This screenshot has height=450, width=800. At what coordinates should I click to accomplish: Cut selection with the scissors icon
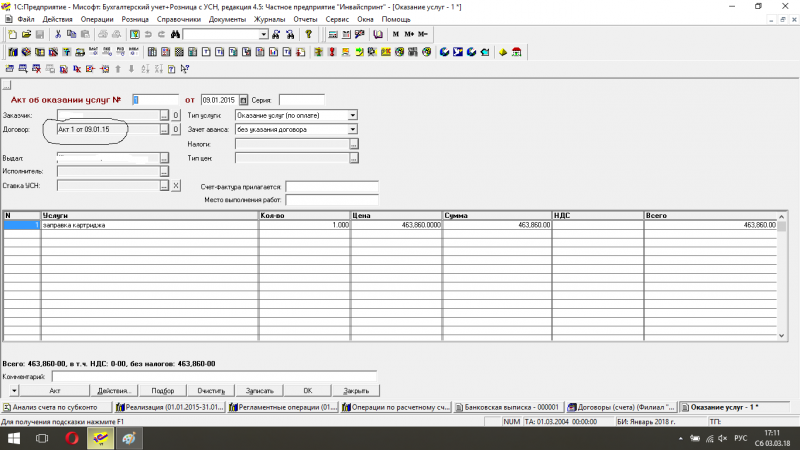(58, 34)
